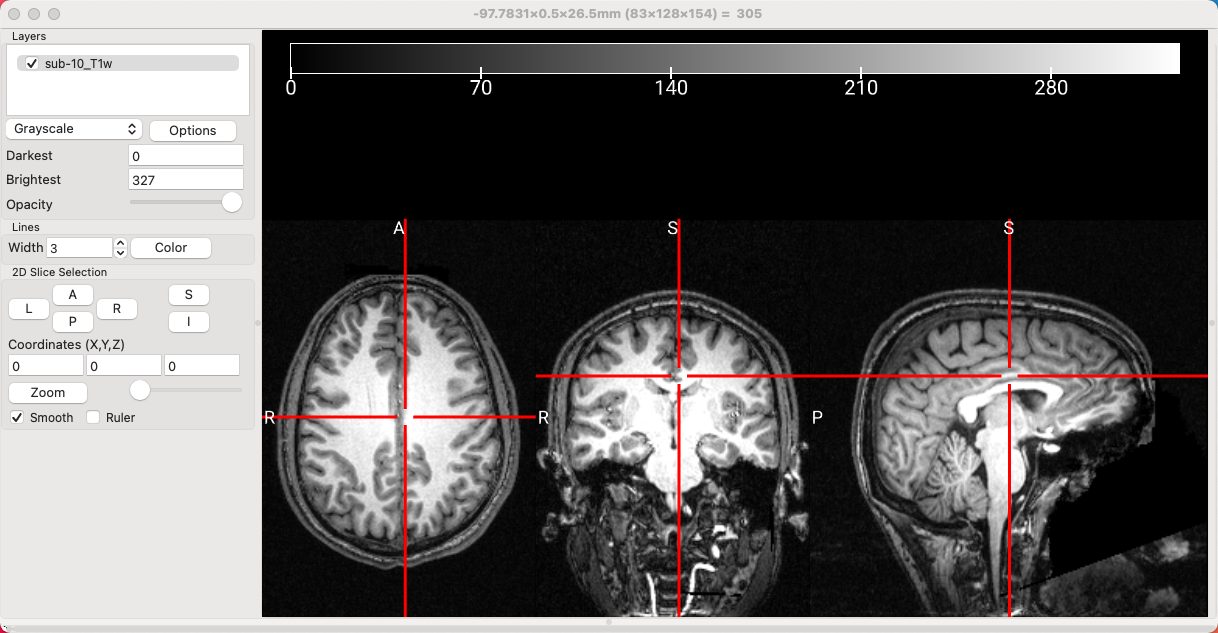Click the Darkest label
The image size is (1218, 633).
(29, 156)
